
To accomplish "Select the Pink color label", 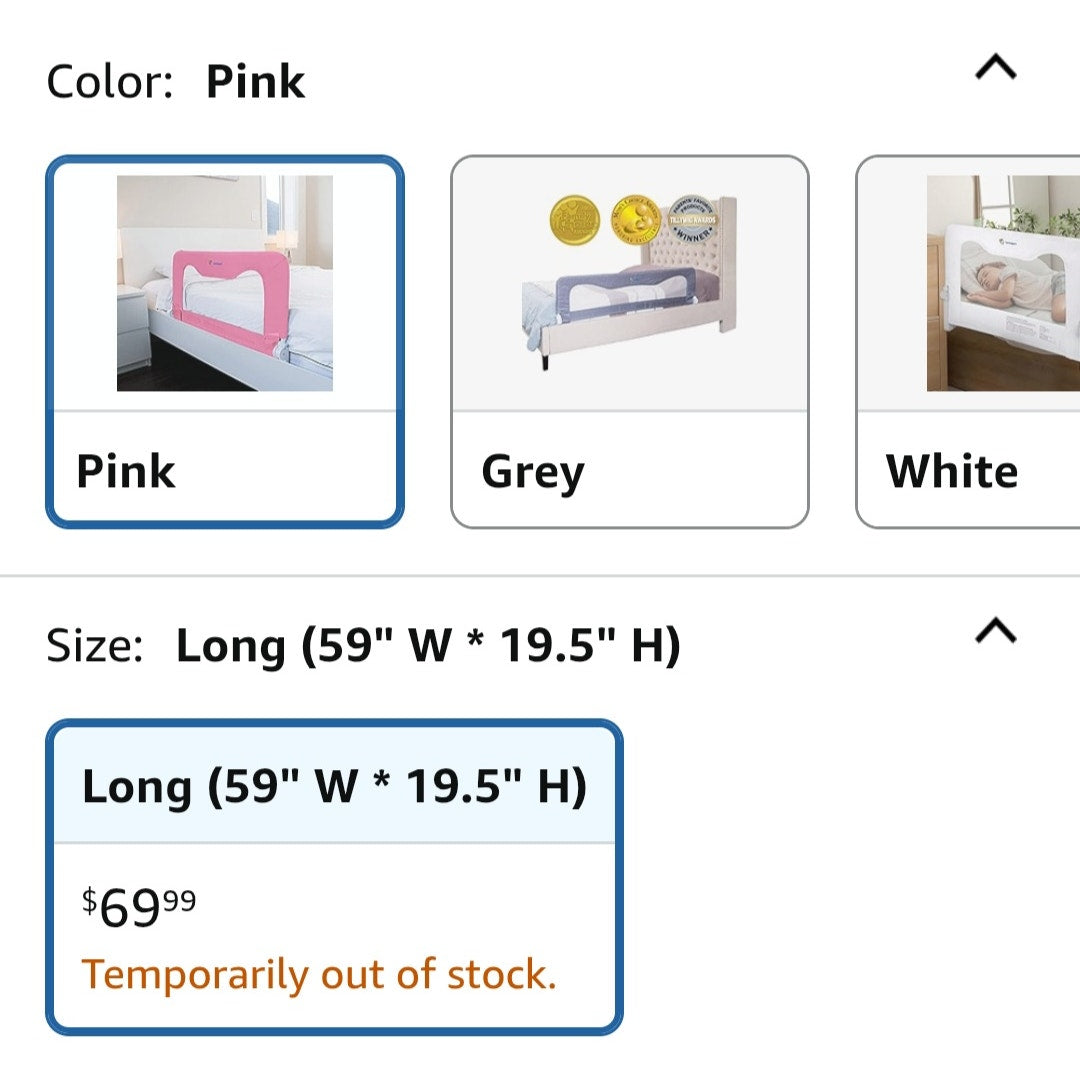I will coord(126,471).
